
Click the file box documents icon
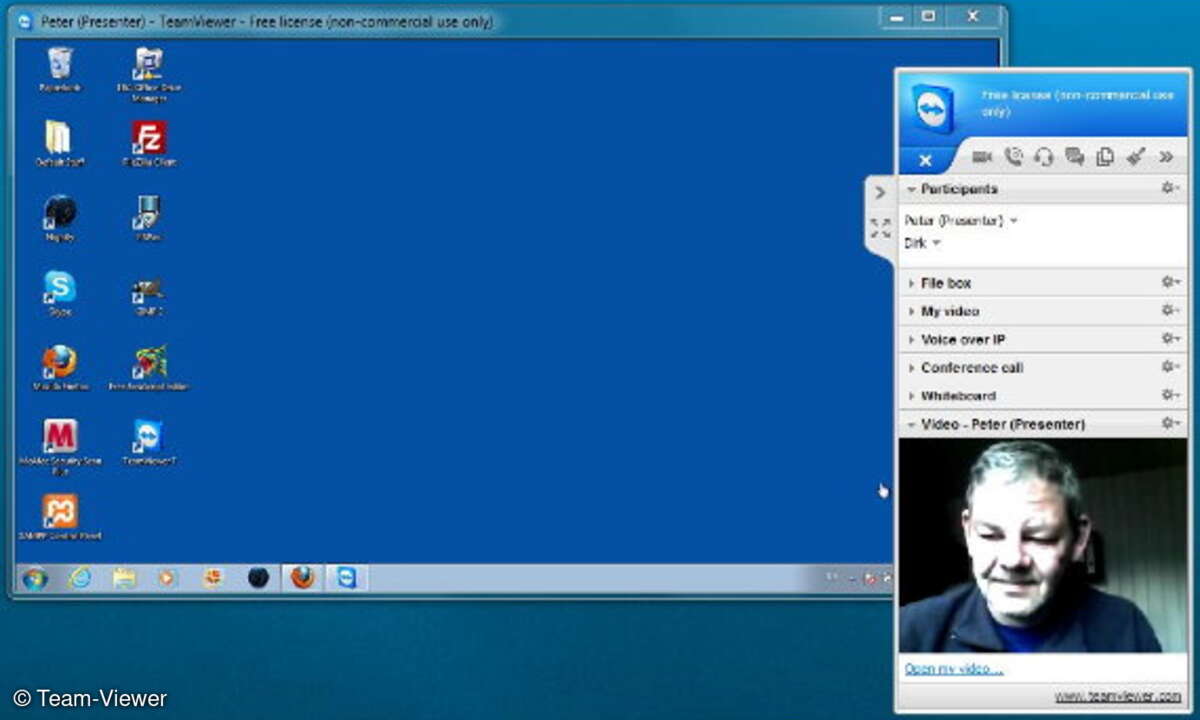pos(1105,157)
